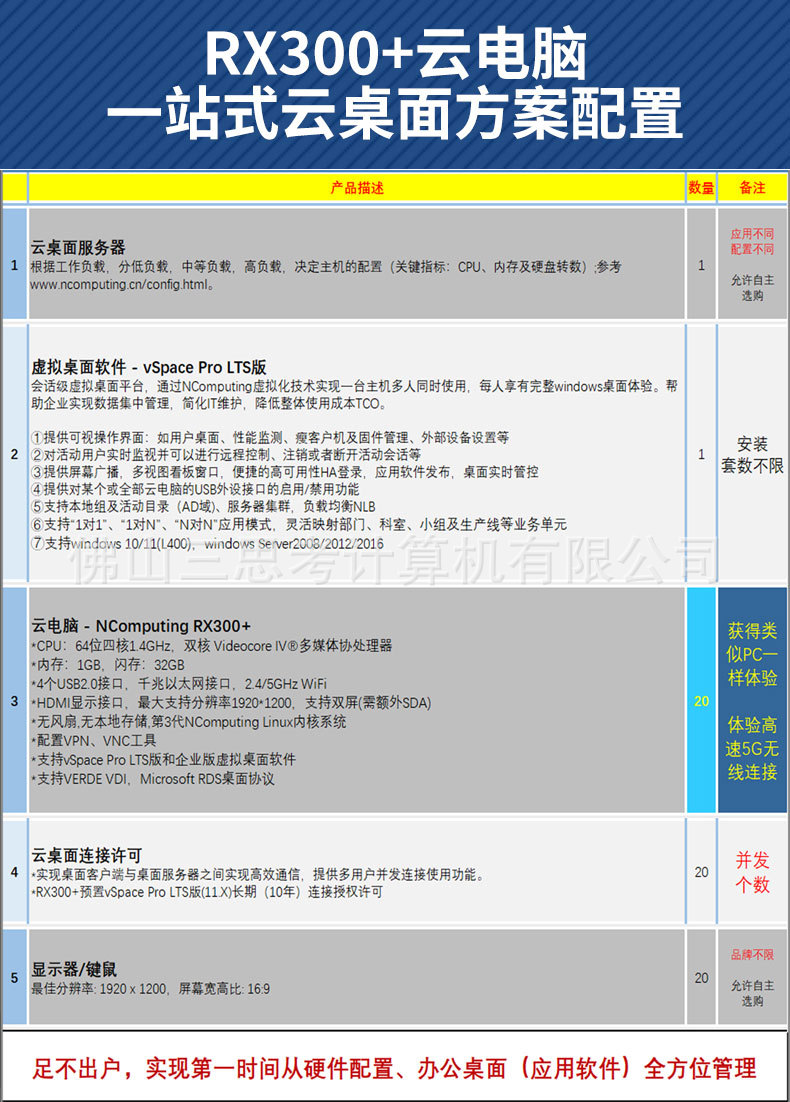Click the '*支持VERDE VDI' spec line
The image size is (790, 1102).
click(x=153, y=779)
